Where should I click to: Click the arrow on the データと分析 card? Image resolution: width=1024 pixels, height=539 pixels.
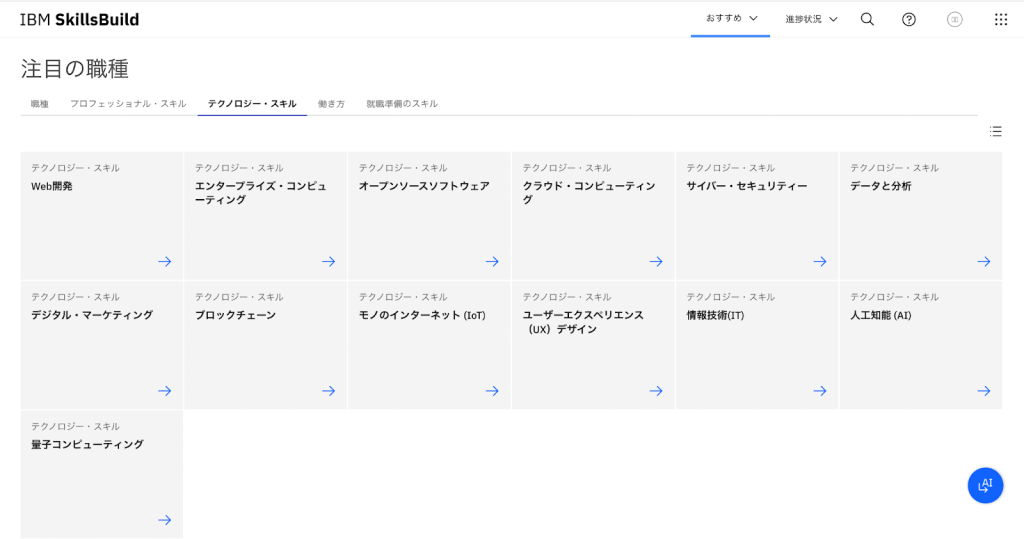[983, 261]
